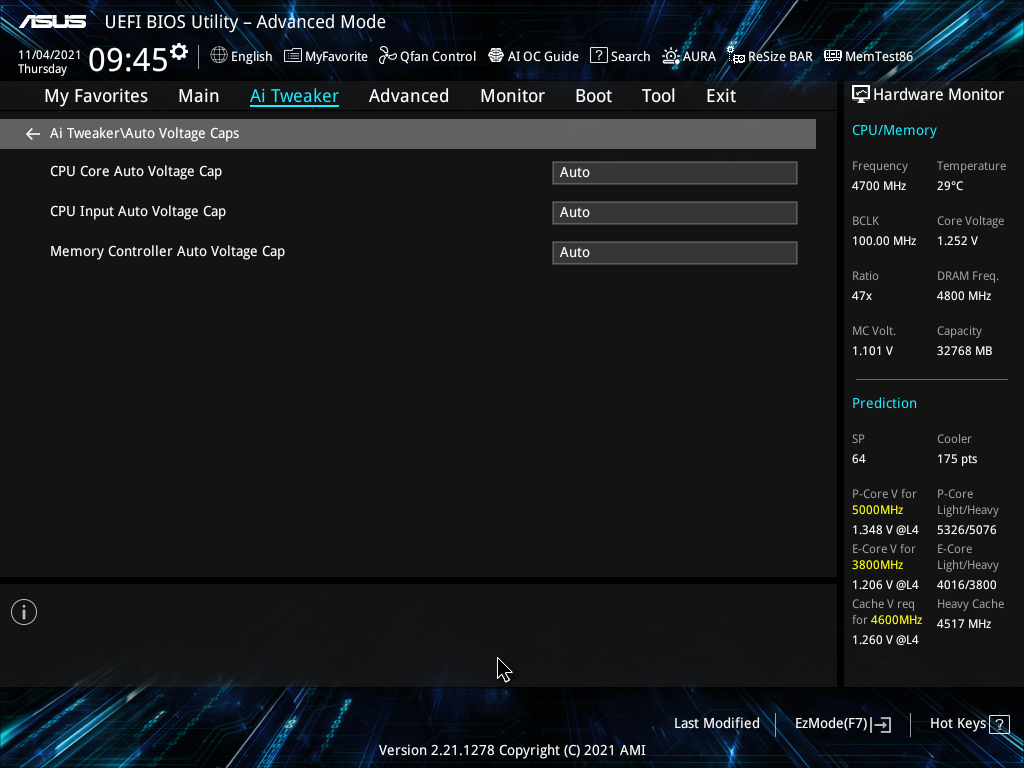Viewport: 1024px width, 768px height.
Task: Click the yellow 5000MHz P-Core value
Action: (x=877, y=509)
